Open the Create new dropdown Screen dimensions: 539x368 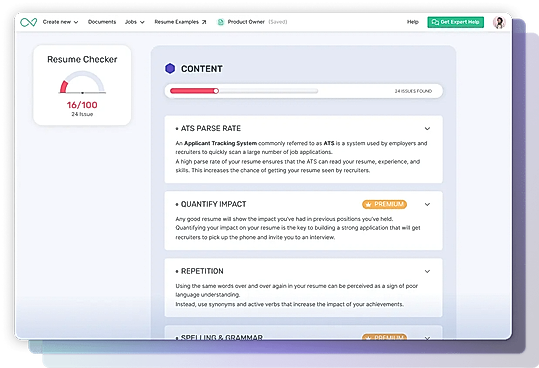60,22
